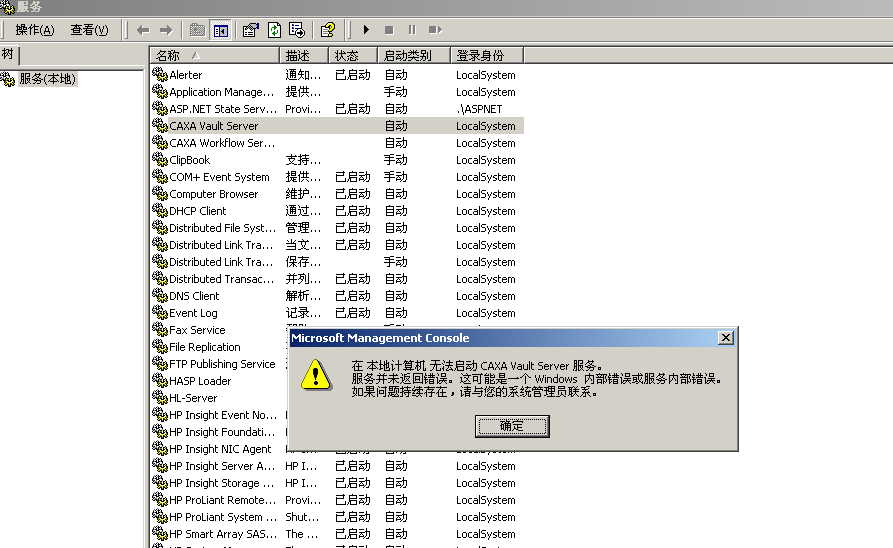Image resolution: width=893 pixels, height=548 pixels.
Task: Sort by the 名称 column header
Action: click(x=214, y=55)
